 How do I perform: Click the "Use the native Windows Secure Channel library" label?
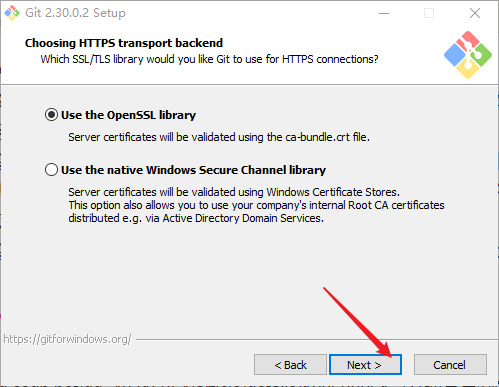(x=193, y=170)
